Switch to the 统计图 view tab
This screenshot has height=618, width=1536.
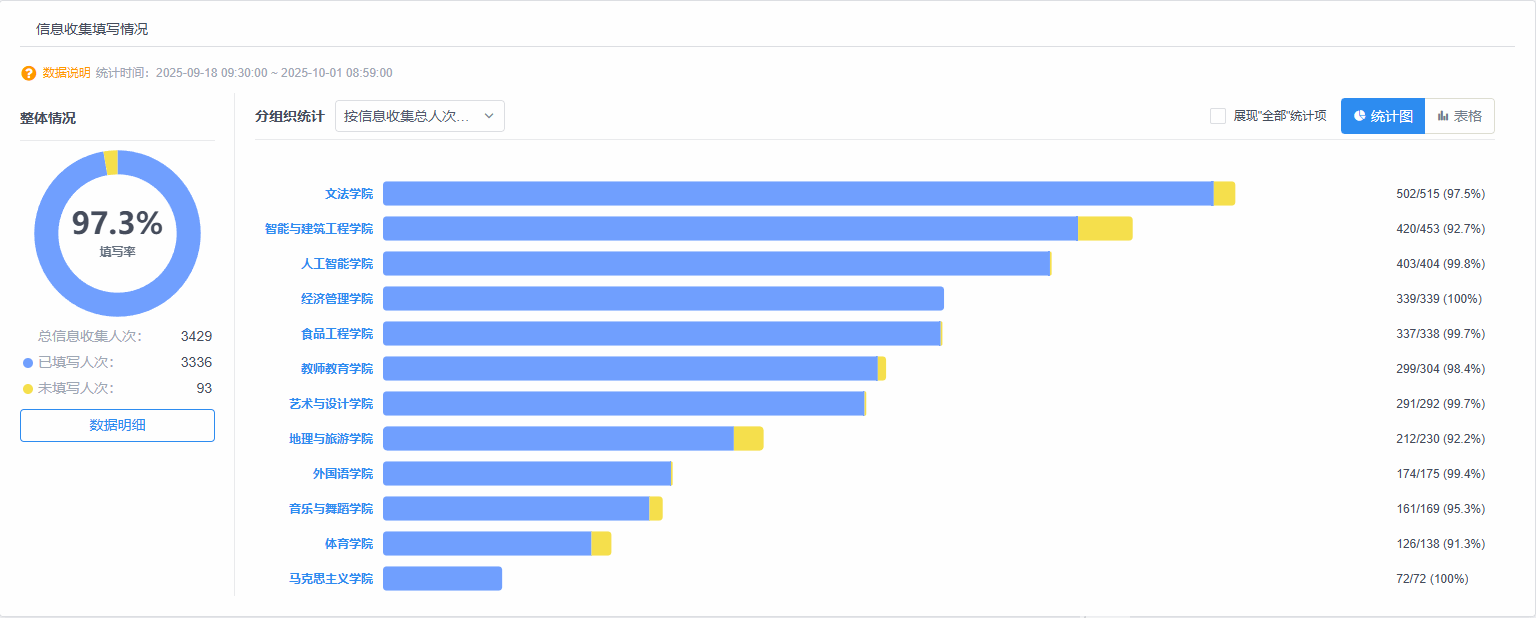(1383, 116)
